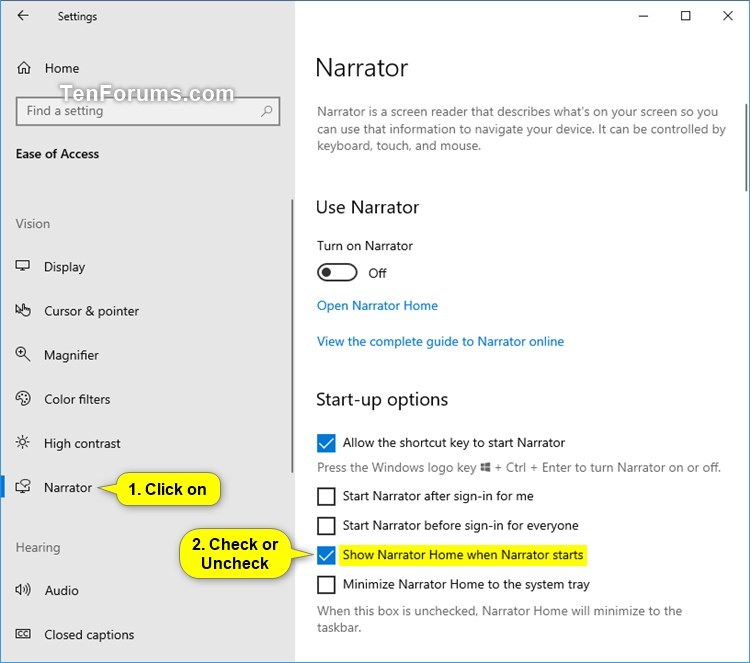Open the Home icon in sidebar
Screen dimensions: 750x663
coord(24,68)
